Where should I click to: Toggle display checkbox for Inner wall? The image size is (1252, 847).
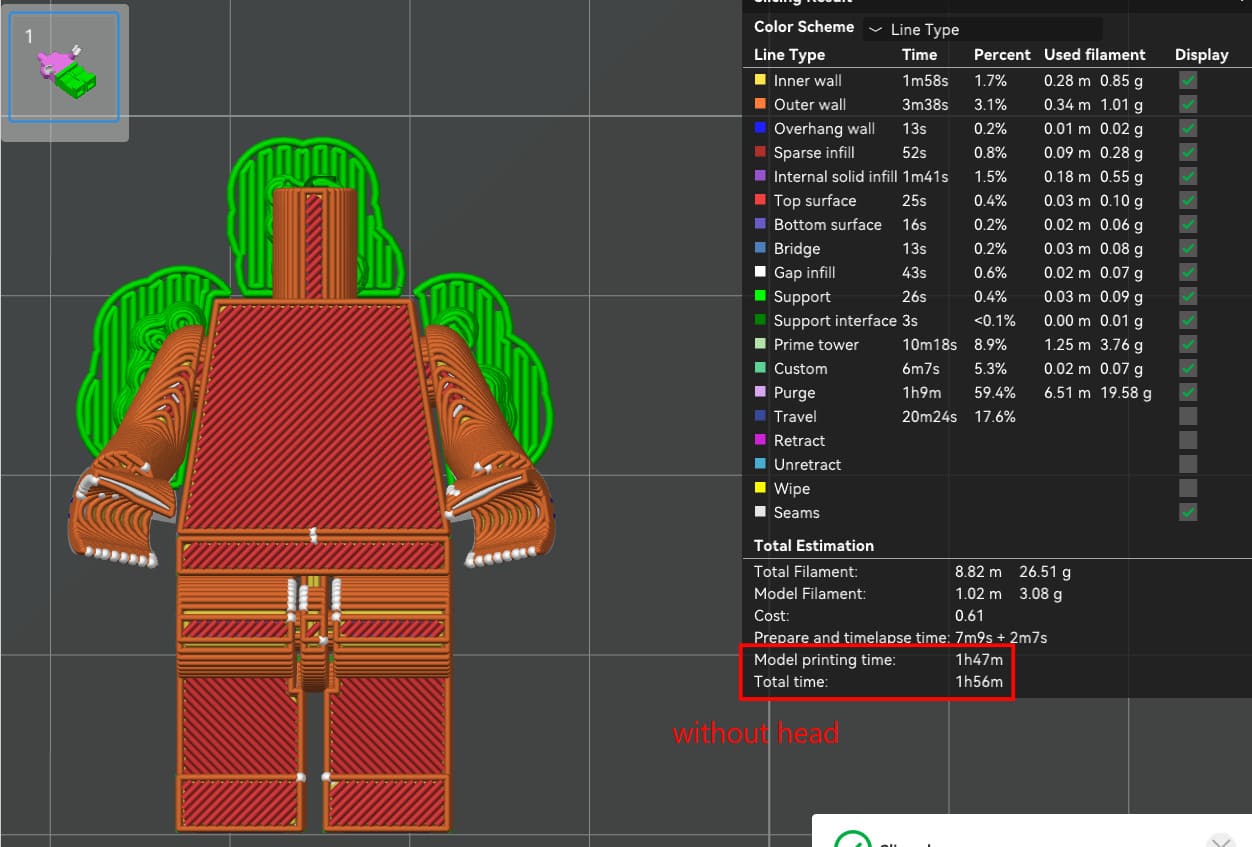point(1188,80)
